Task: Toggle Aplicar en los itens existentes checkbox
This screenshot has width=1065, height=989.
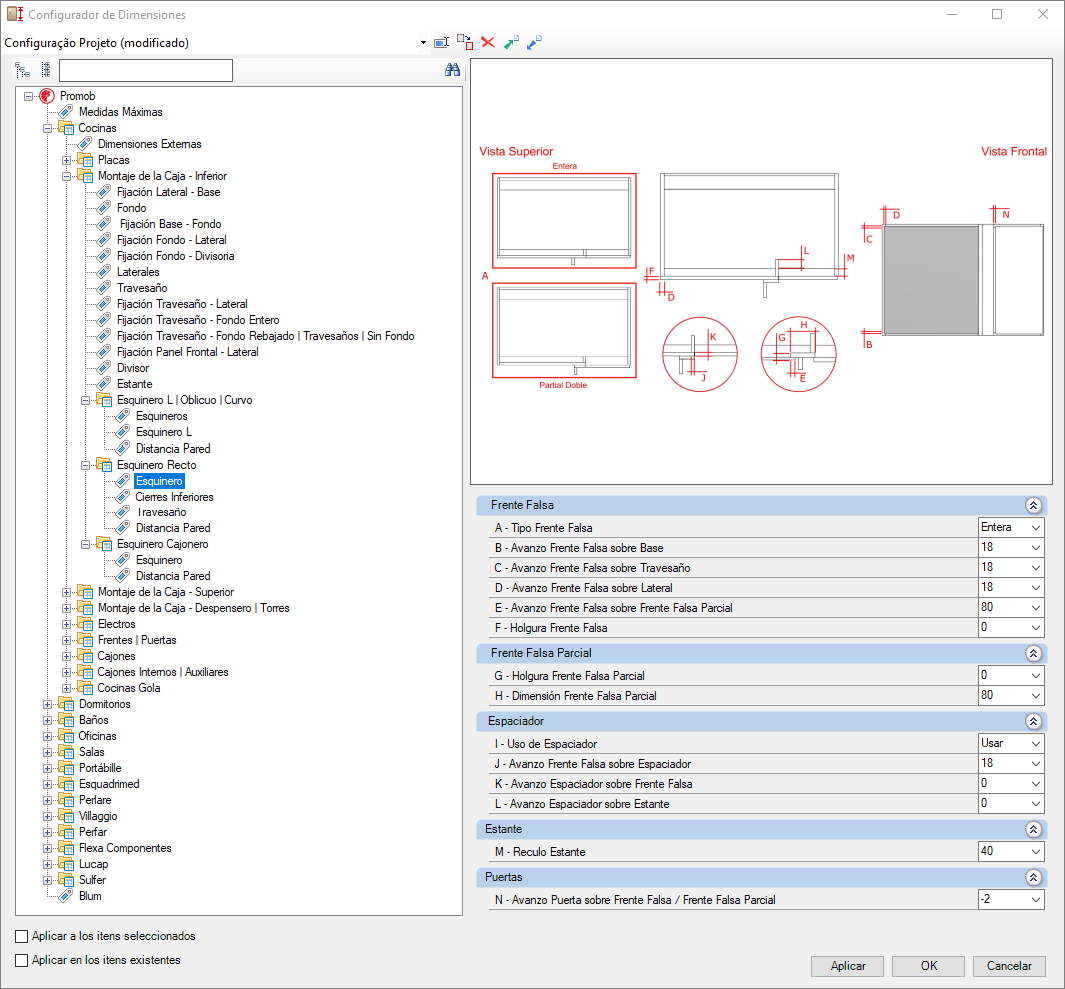Action: click(22, 960)
